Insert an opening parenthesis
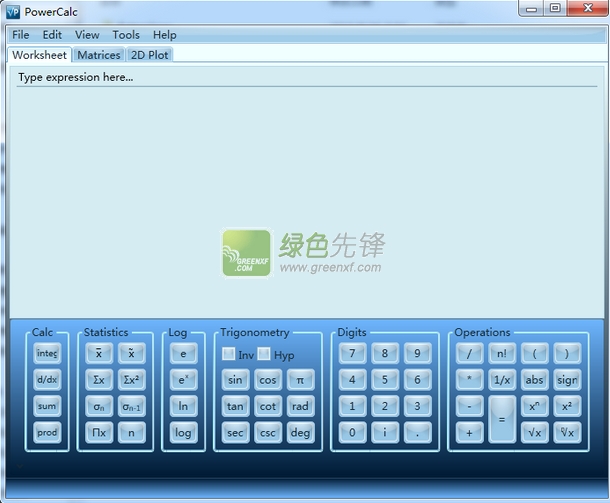 pos(535,353)
